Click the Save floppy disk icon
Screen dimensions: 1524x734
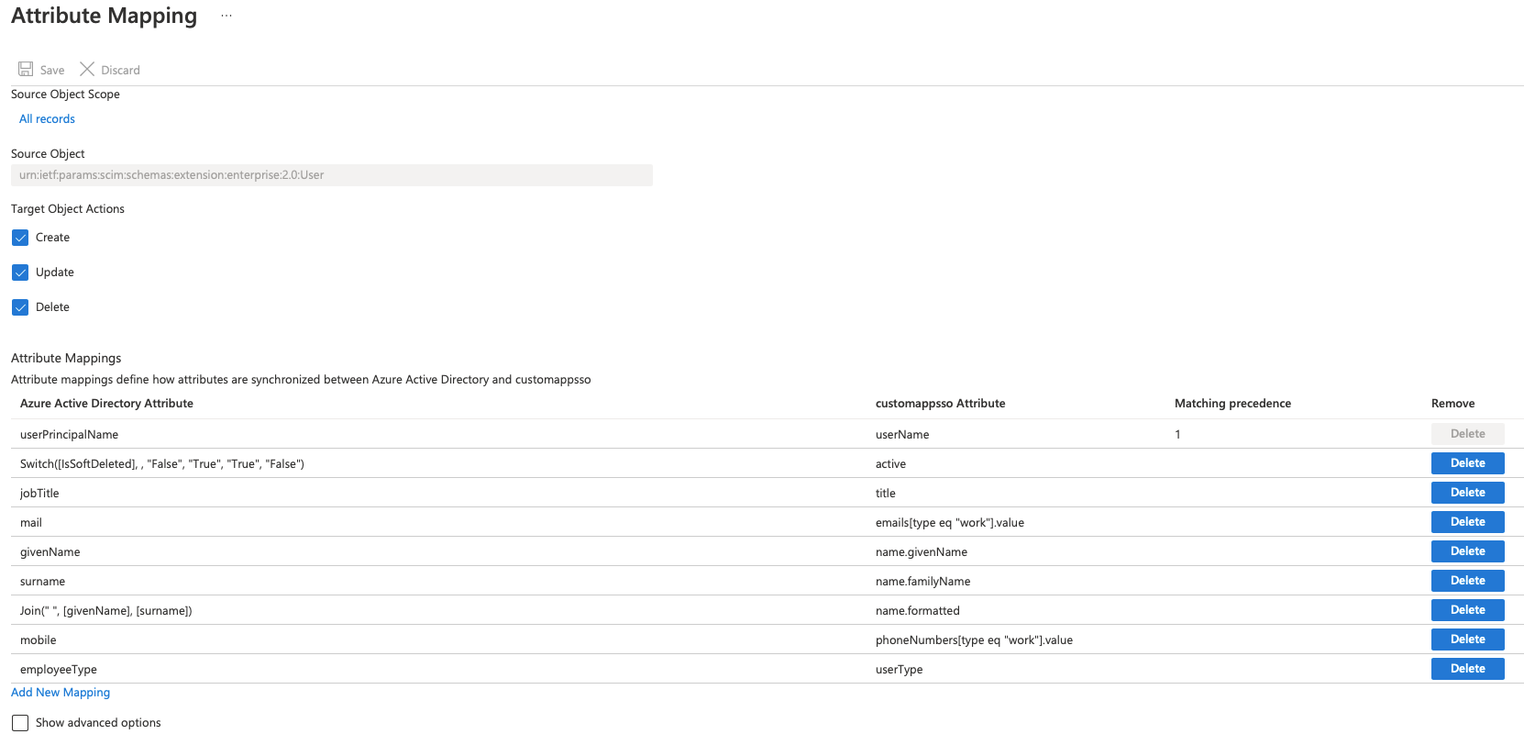[26, 69]
